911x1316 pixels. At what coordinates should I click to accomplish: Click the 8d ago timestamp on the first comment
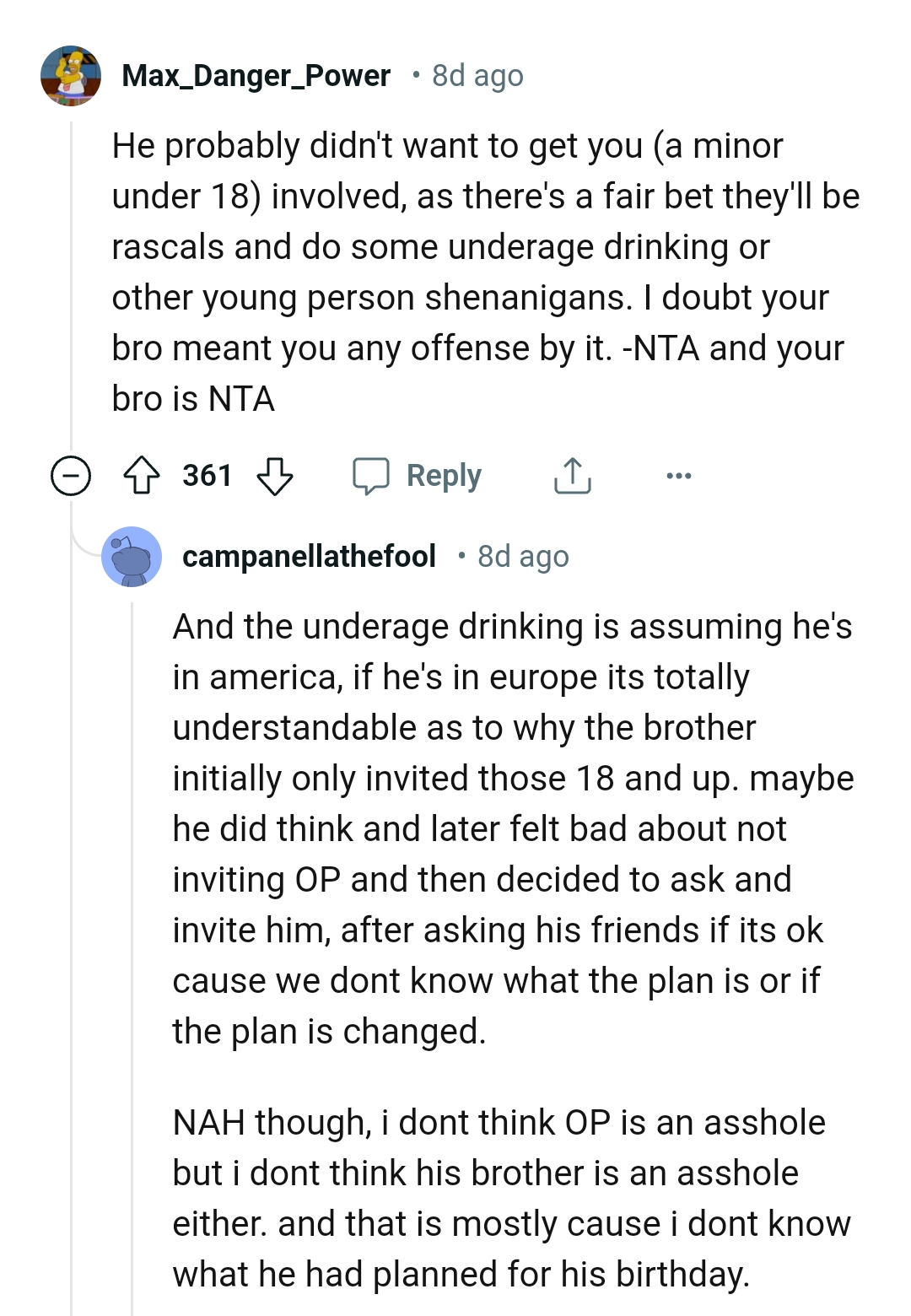(477, 75)
